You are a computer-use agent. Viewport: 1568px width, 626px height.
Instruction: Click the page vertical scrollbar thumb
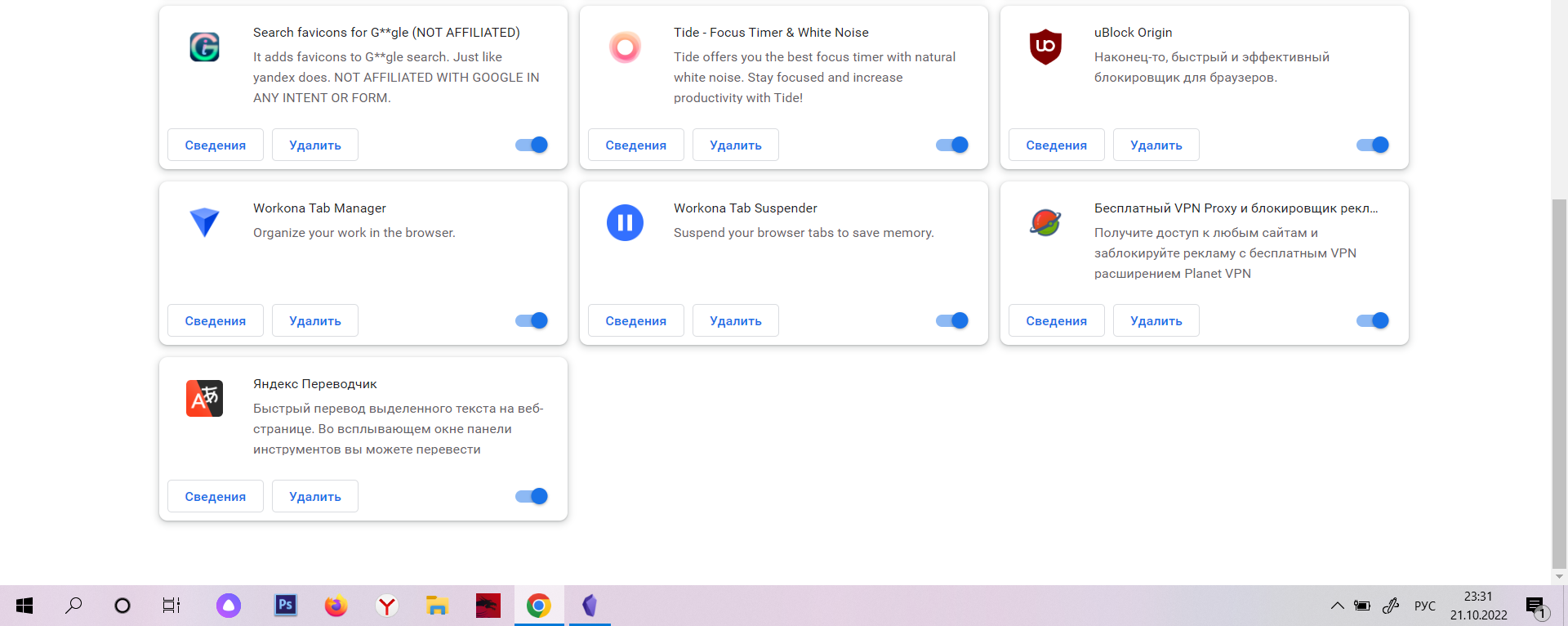(x=1559, y=382)
